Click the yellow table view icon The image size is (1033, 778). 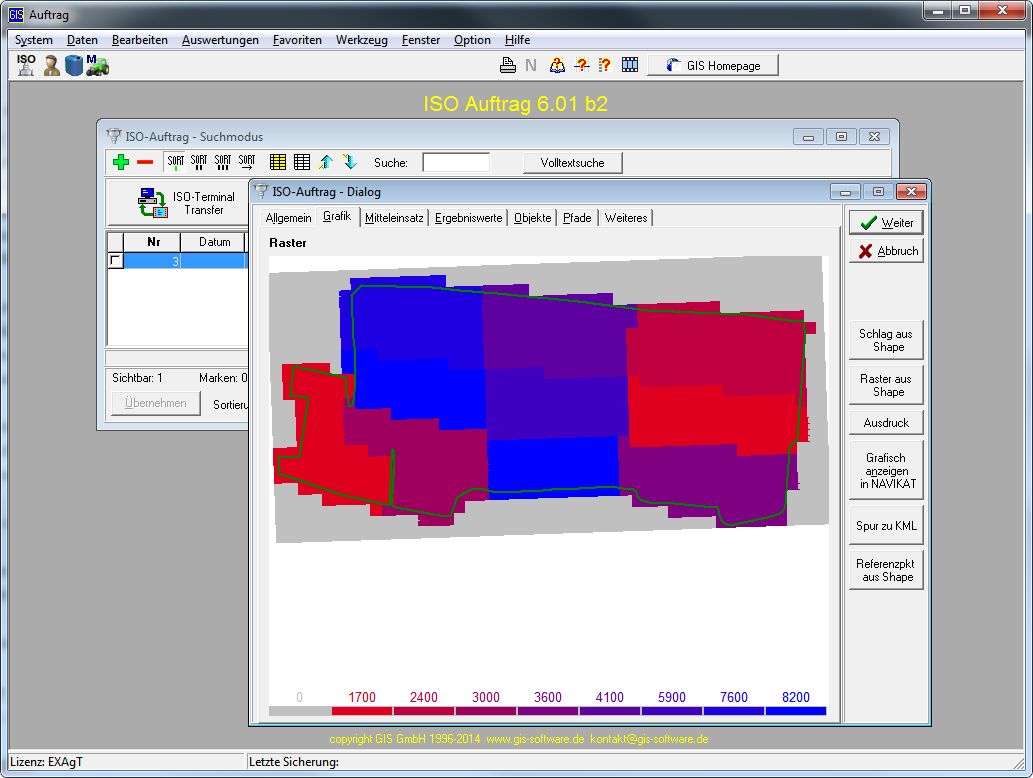point(278,162)
